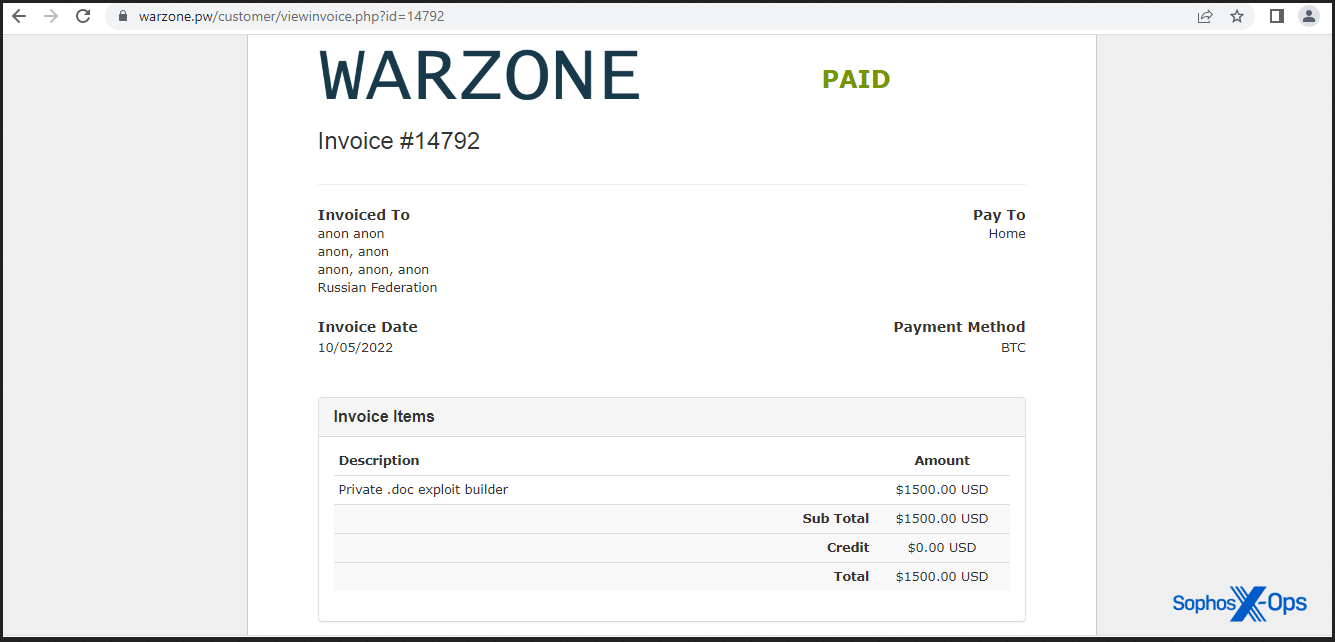
Task: Select the 'anon, anon, anon' address line
Action: 373,270
